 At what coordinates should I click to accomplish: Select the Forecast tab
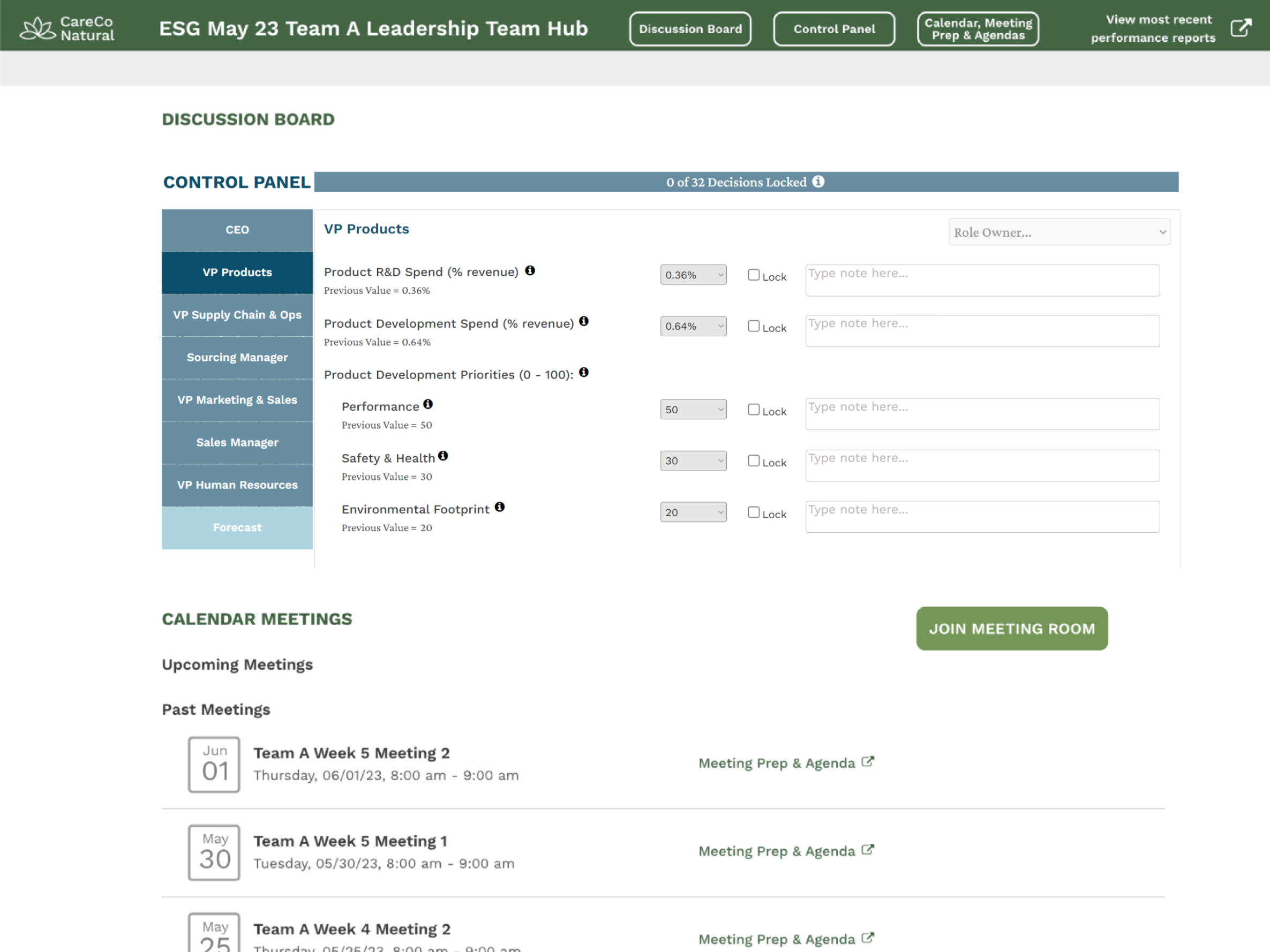click(x=237, y=527)
